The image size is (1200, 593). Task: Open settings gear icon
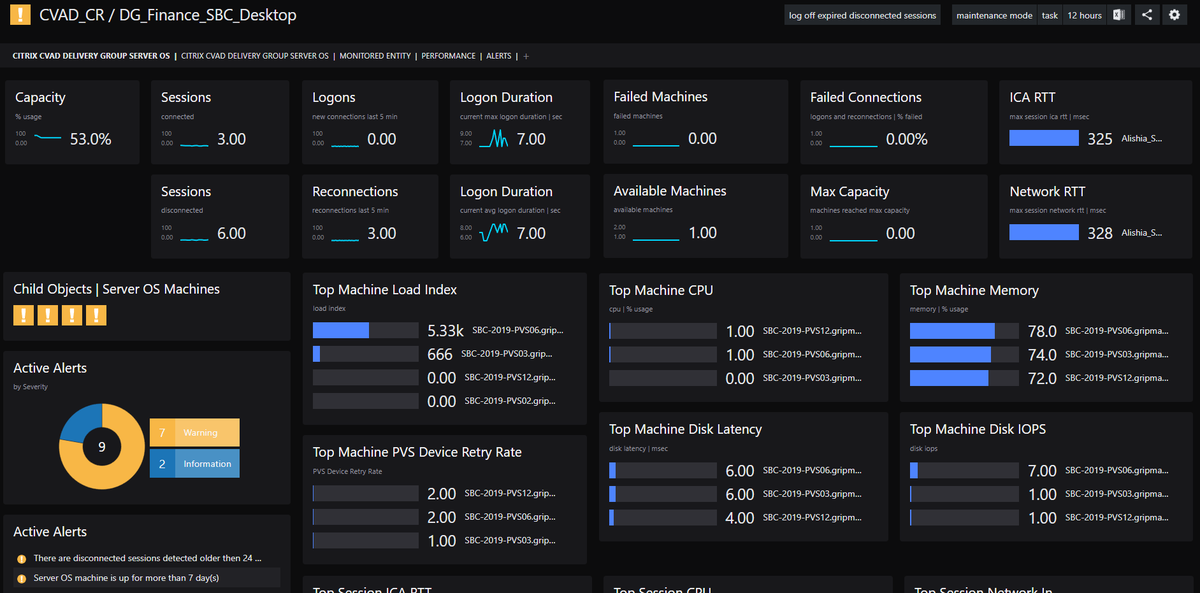1175,15
